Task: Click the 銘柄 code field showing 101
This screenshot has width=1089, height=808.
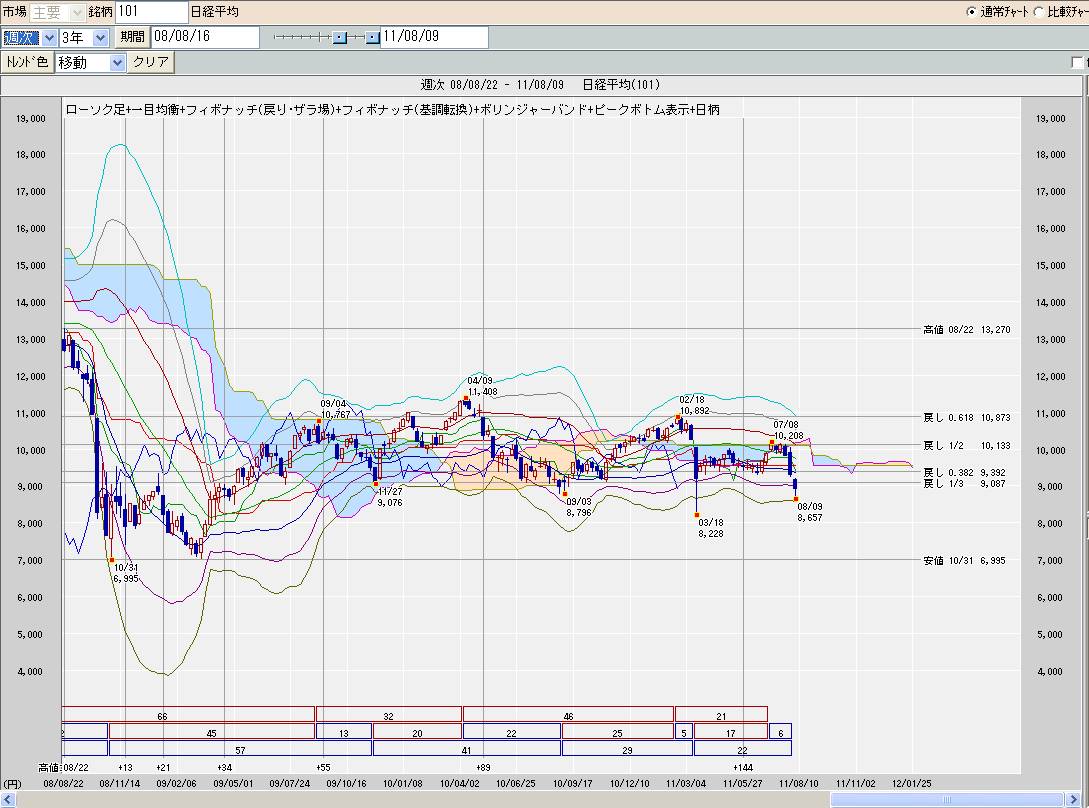Action: pos(151,12)
